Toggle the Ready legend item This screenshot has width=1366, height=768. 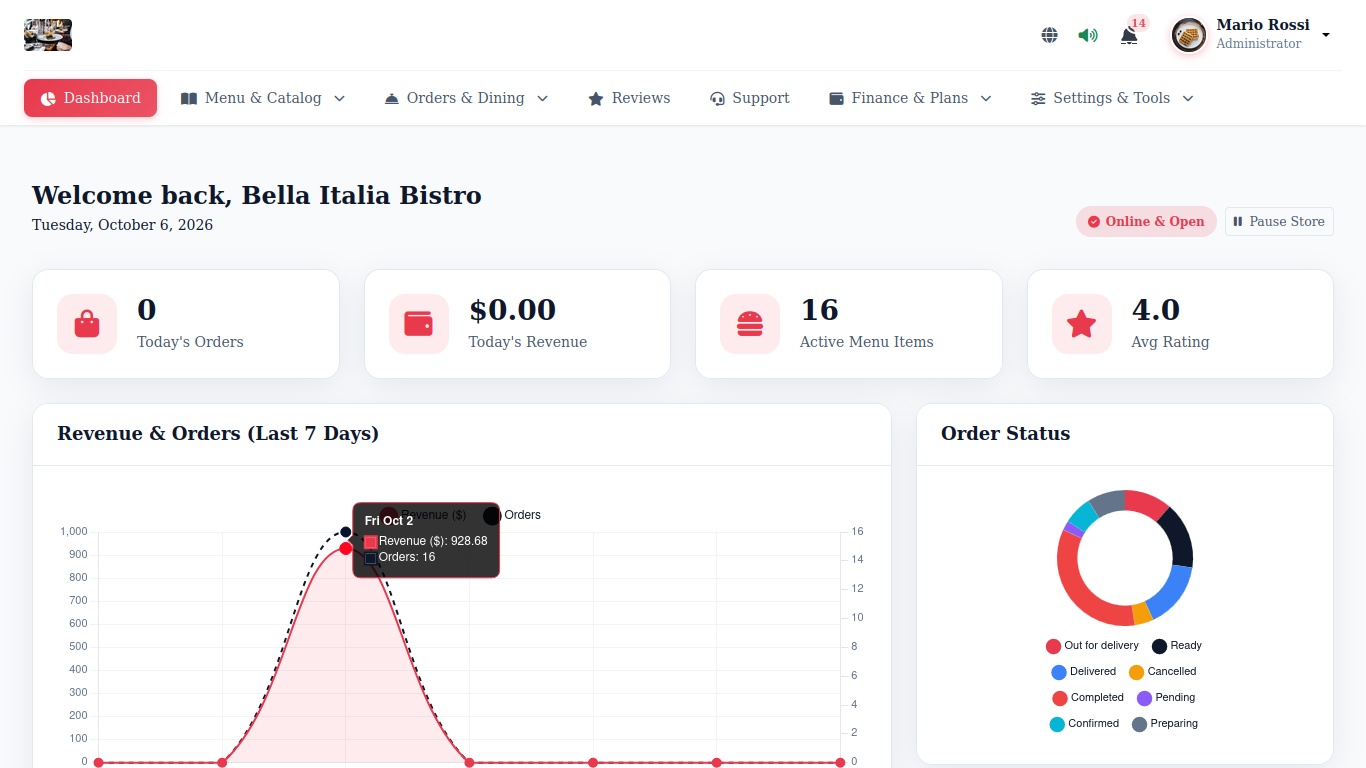tap(1177, 646)
